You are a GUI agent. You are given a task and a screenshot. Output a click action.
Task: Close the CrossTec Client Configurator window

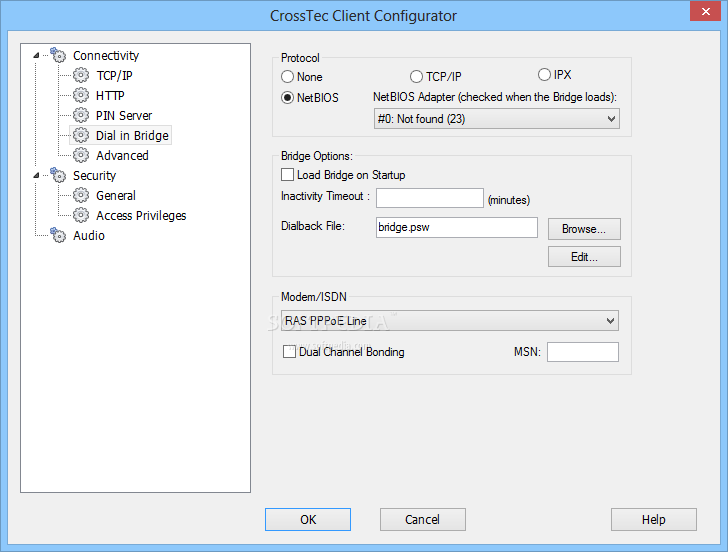pyautogui.click(x=705, y=11)
